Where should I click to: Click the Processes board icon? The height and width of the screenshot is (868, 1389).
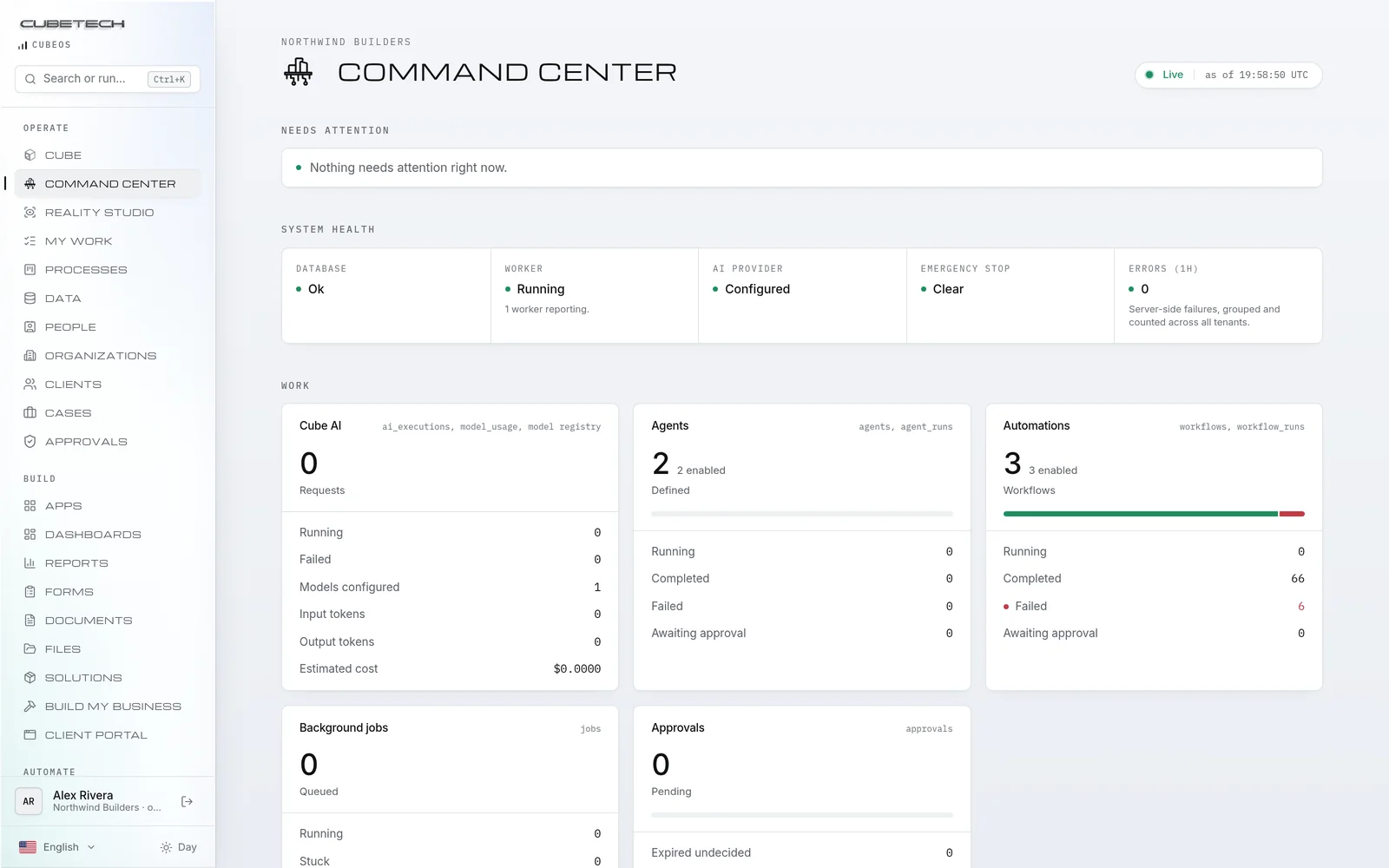pyautogui.click(x=30, y=270)
